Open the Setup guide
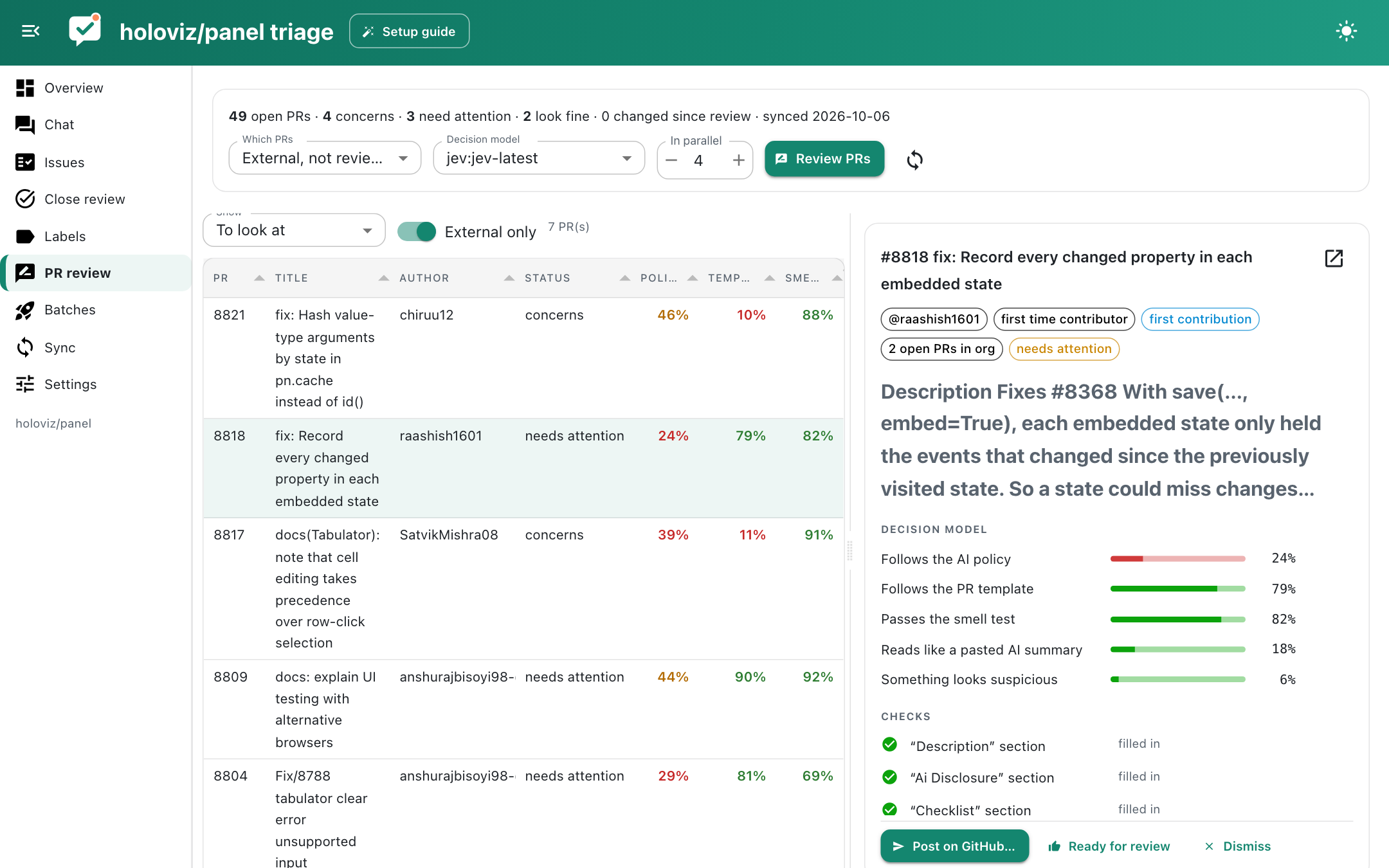 [409, 32]
